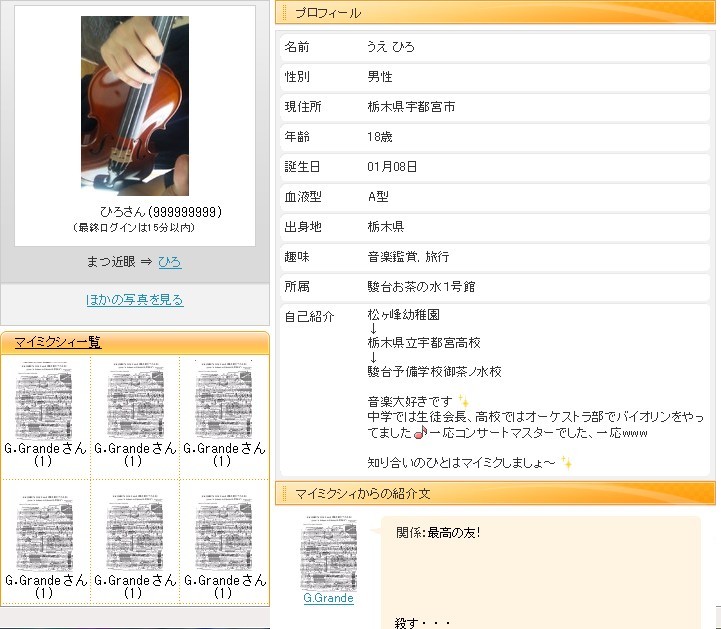Open ほかの写真を見る link
Image resolution: width=721 pixels, height=629 pixels.
[135, 300]
